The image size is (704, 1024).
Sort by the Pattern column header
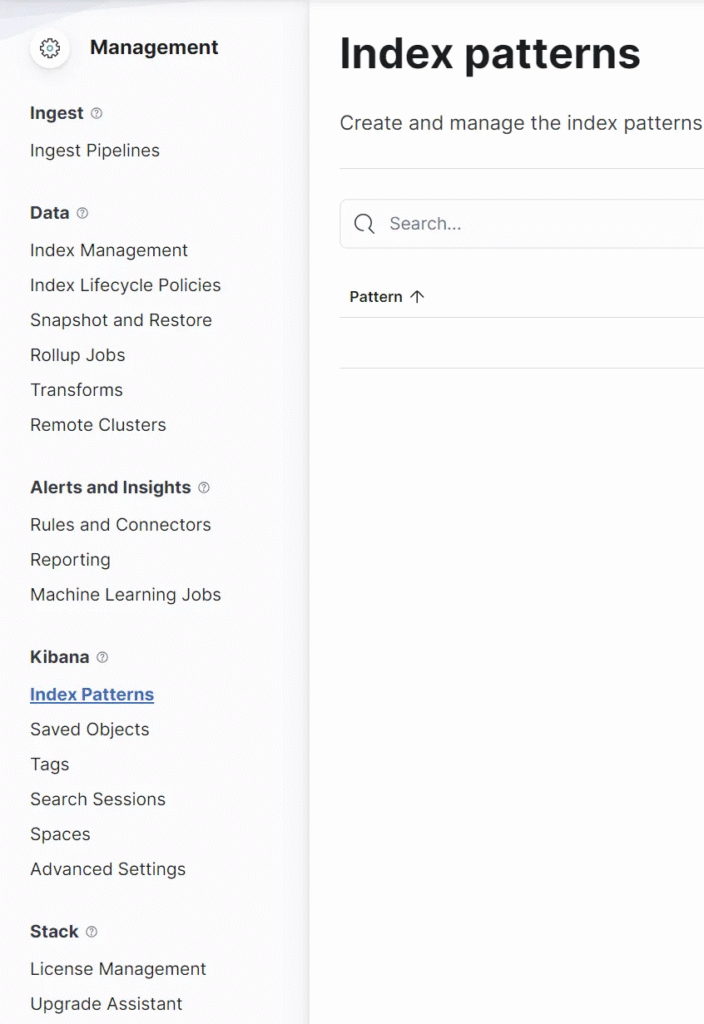click(x=376, y=296)
